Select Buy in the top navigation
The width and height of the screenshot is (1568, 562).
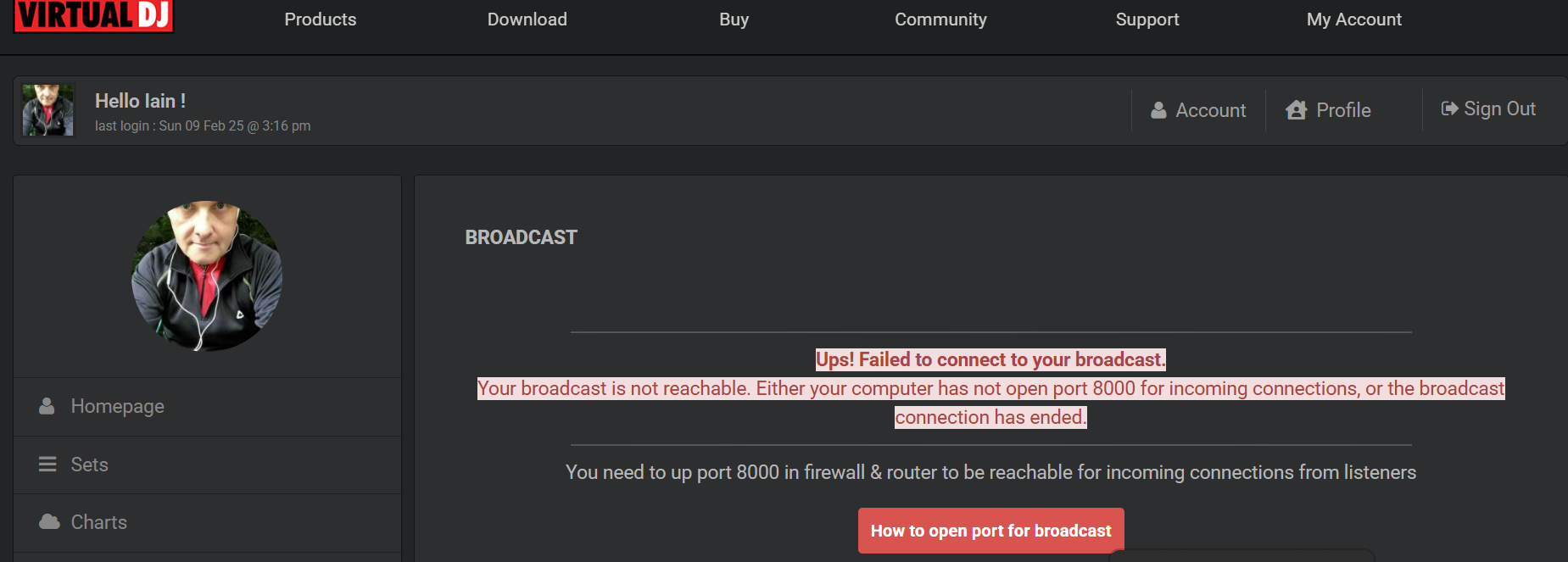[x=734, y=19]
